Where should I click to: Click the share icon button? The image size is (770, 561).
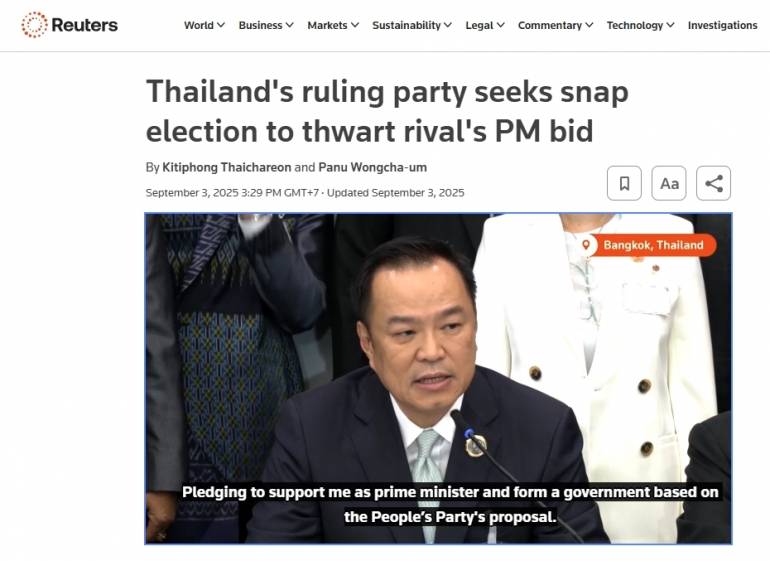coord(714,183)
